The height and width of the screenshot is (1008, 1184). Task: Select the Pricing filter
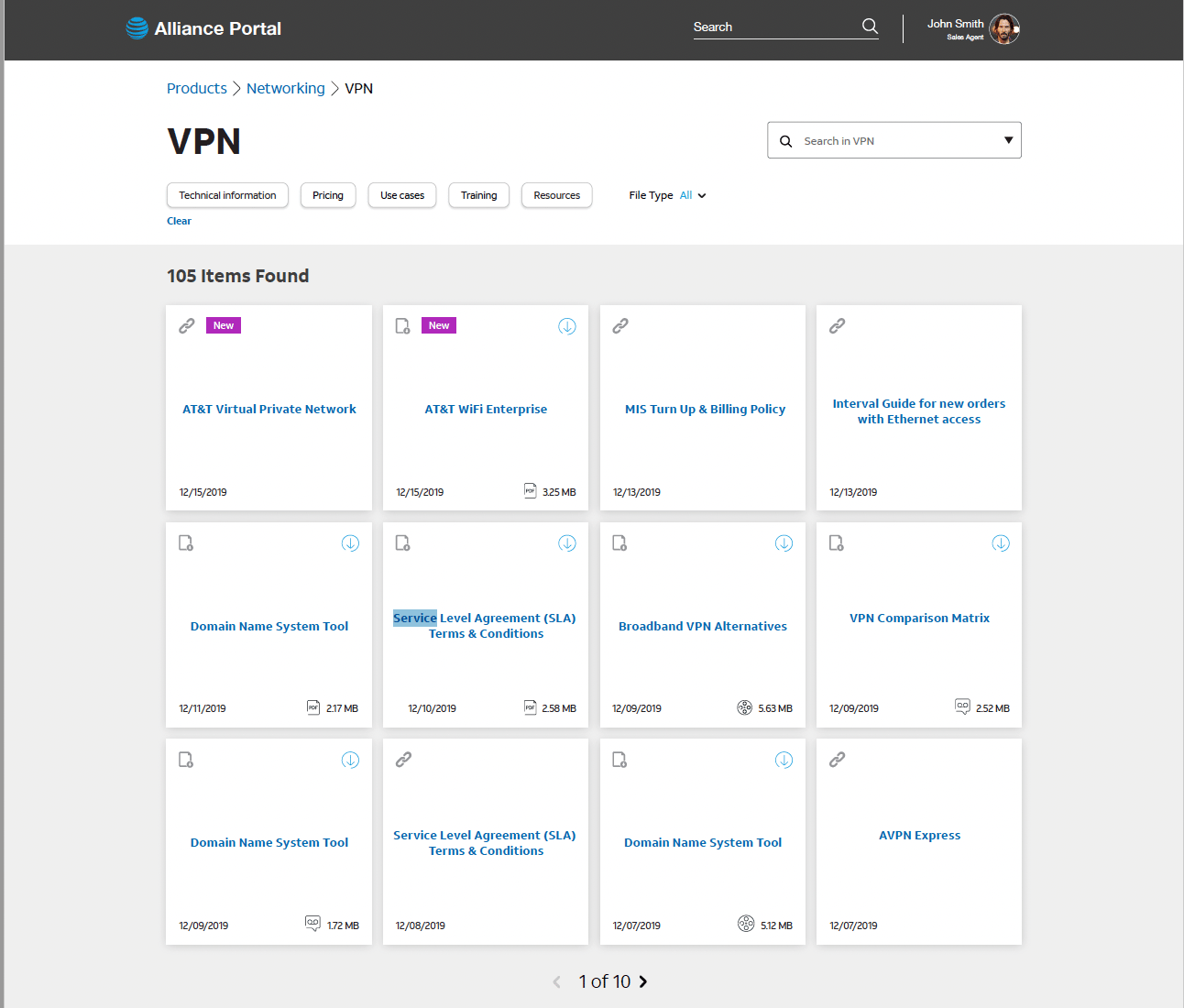[x=328, y=195]
